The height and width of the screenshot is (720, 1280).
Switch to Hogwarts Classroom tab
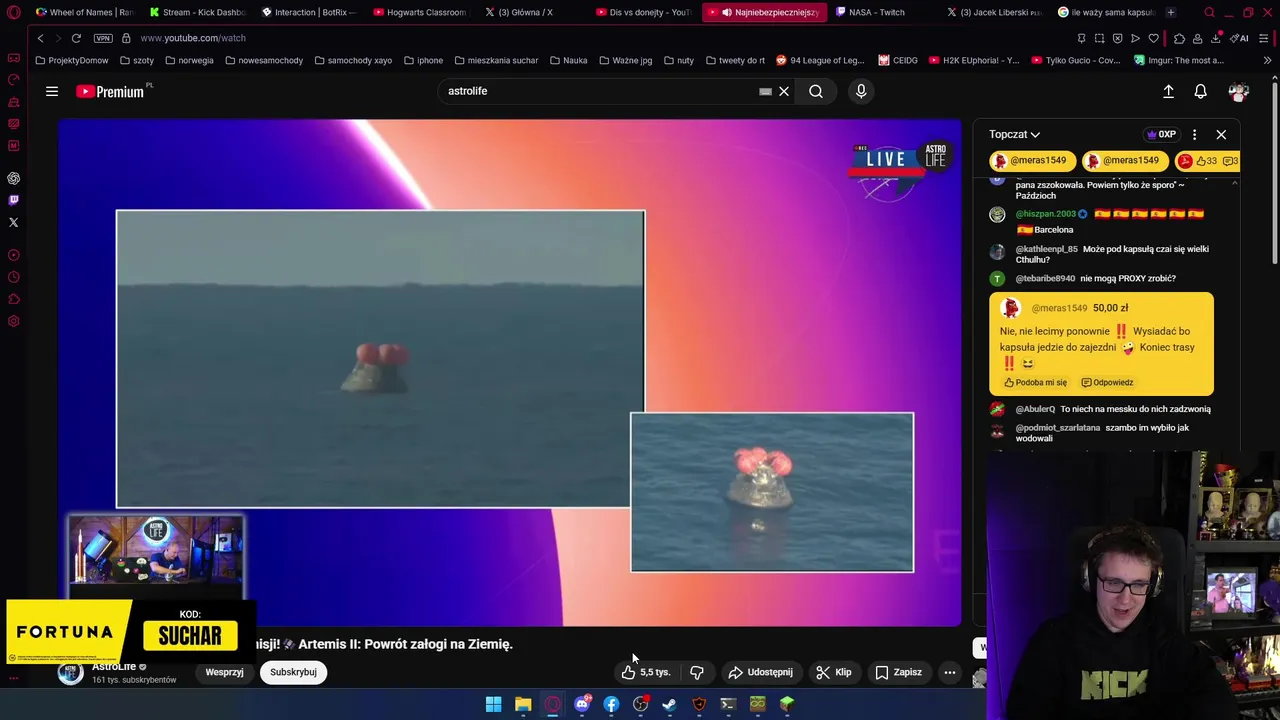420,12
